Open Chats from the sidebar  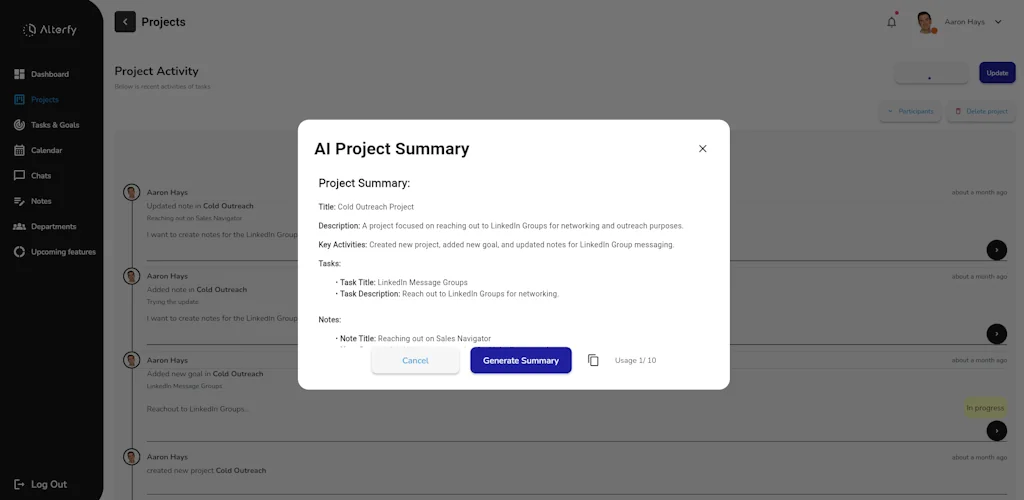(x=40, y=175)
